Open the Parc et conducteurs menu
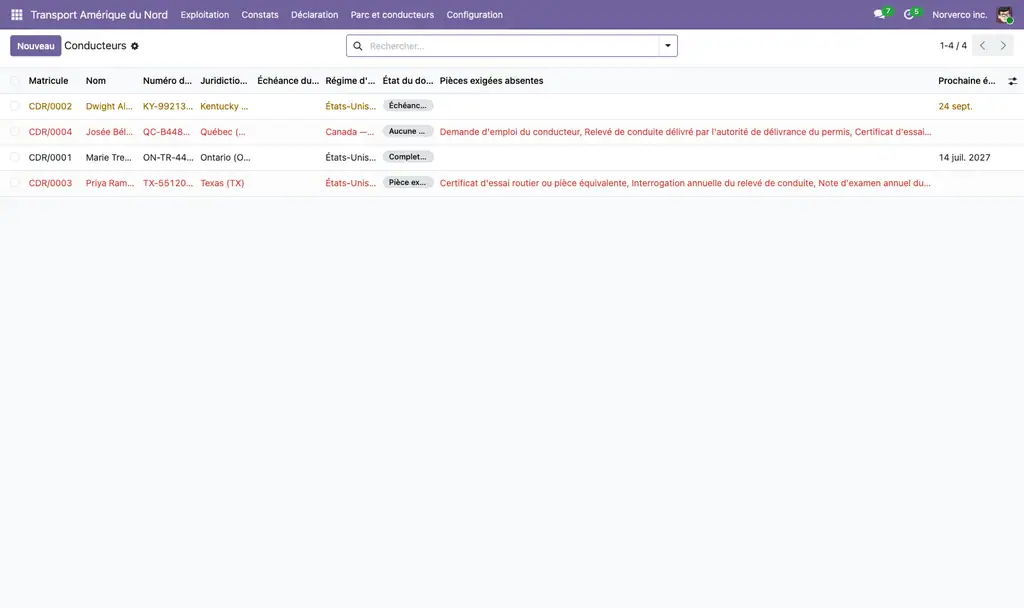This screenshot has width=1024, height=608. pyautogui.click(x=392, y=14)
